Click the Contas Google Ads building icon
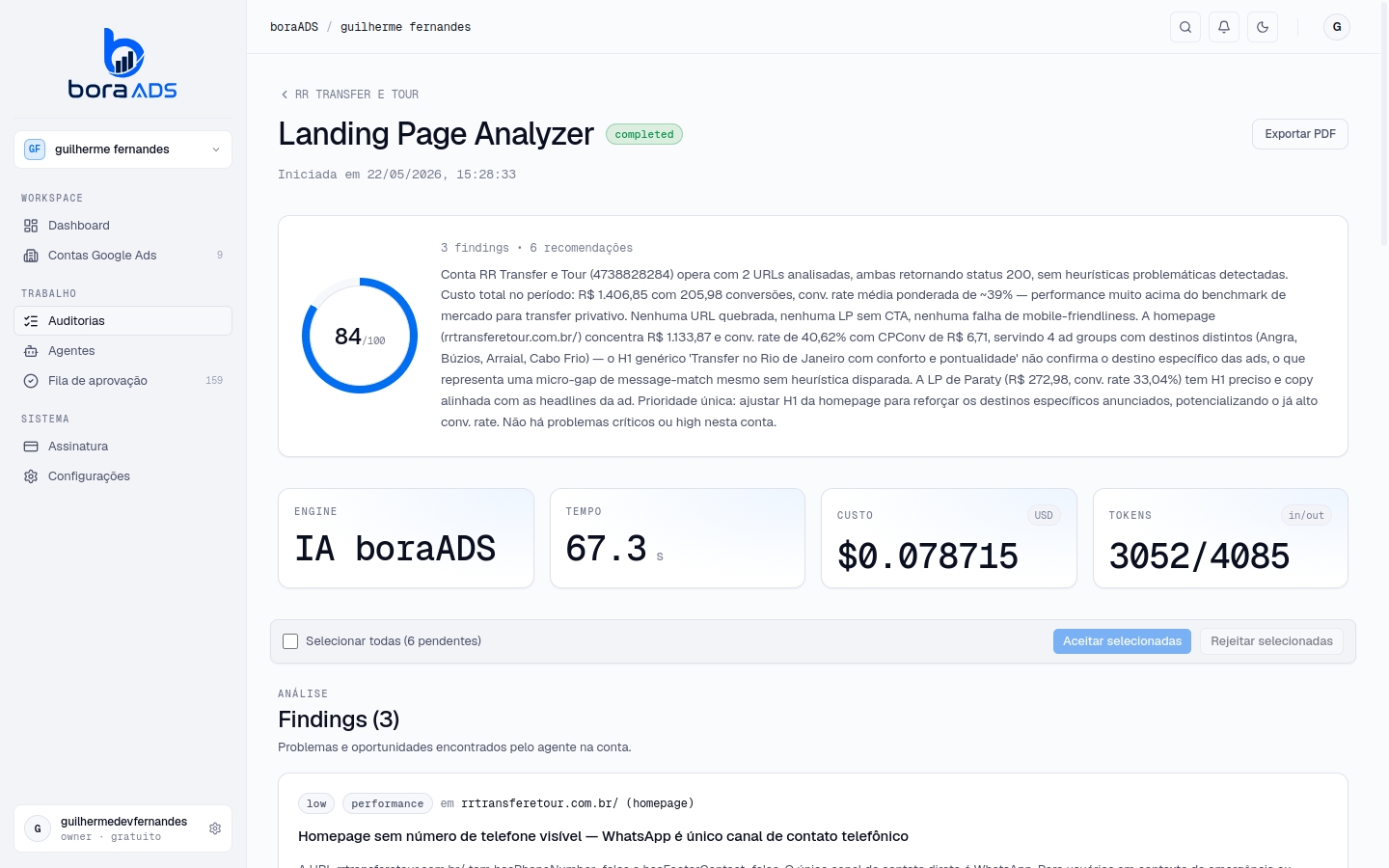The height and width of the screenshot is (868, 1389). point(31,256)
